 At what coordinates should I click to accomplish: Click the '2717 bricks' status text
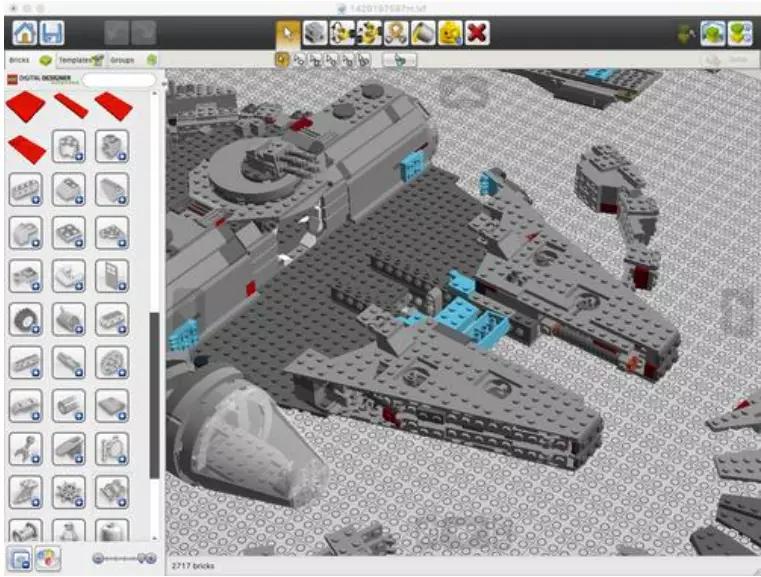click(x=193, y=566)
